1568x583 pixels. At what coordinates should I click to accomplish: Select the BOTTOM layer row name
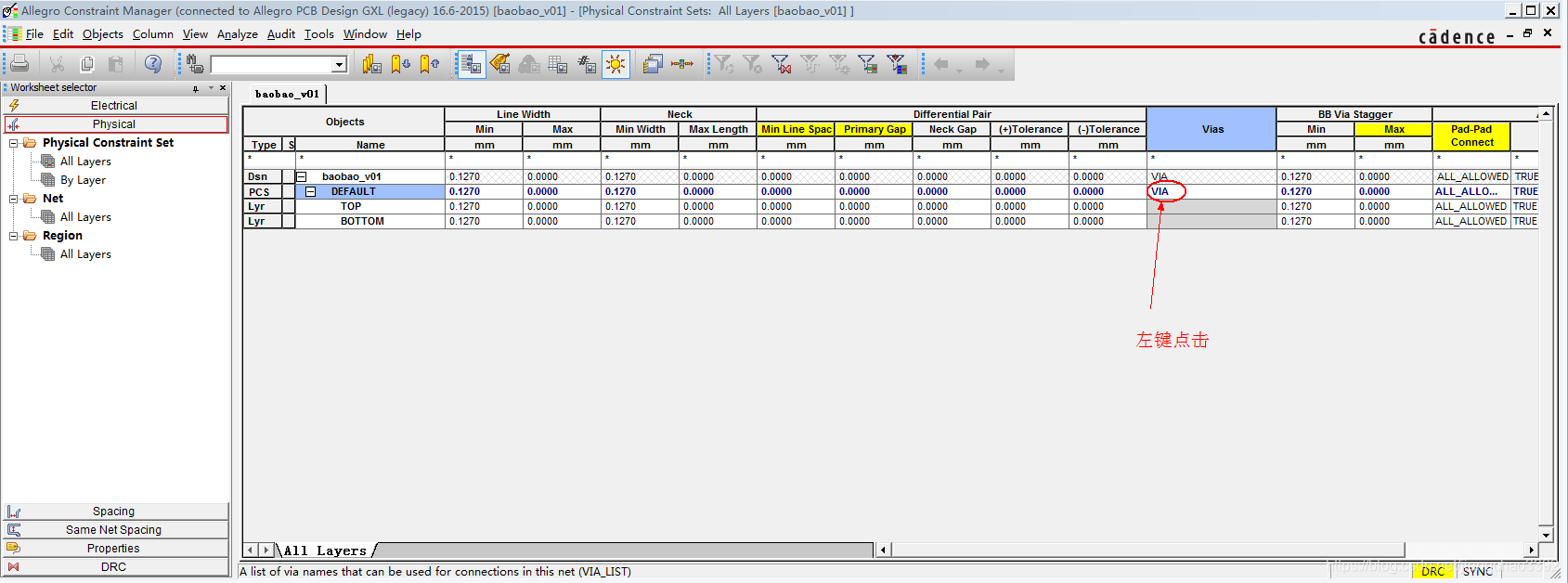[x=369, y=221]
